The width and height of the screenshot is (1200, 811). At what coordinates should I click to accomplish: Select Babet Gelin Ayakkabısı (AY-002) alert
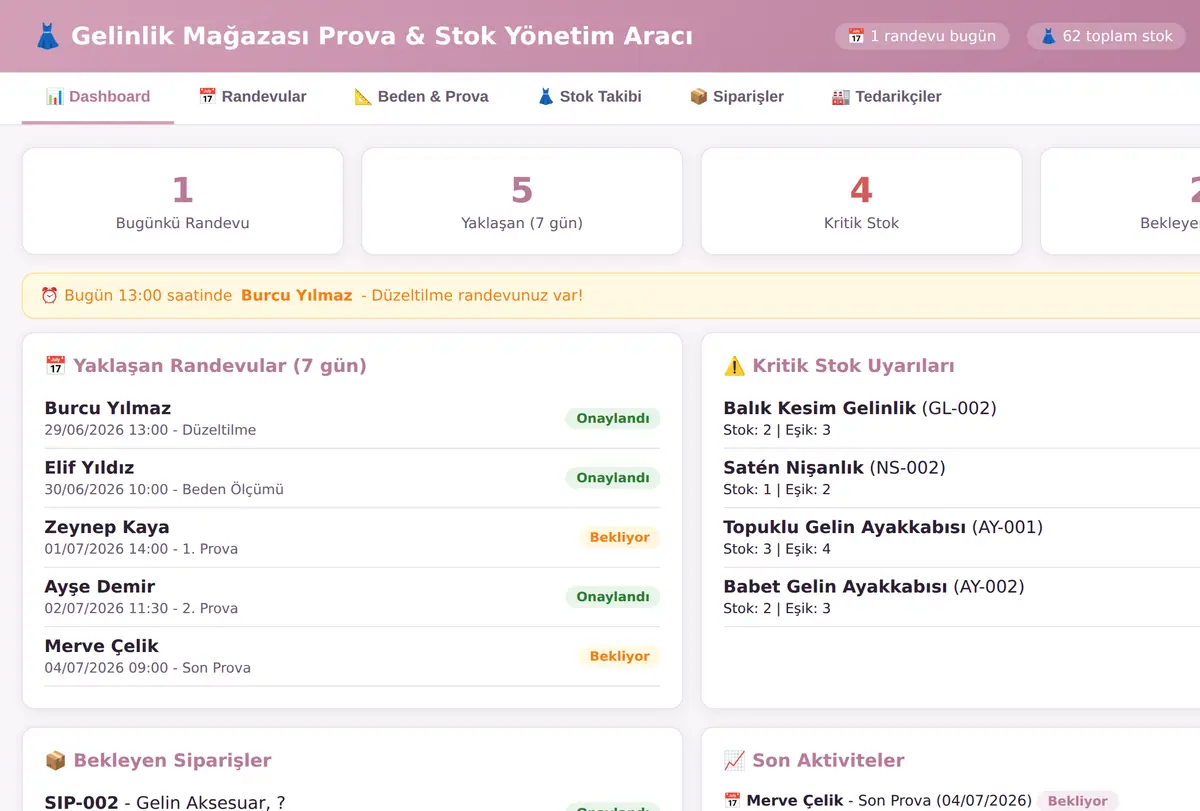tap(961, 597)
